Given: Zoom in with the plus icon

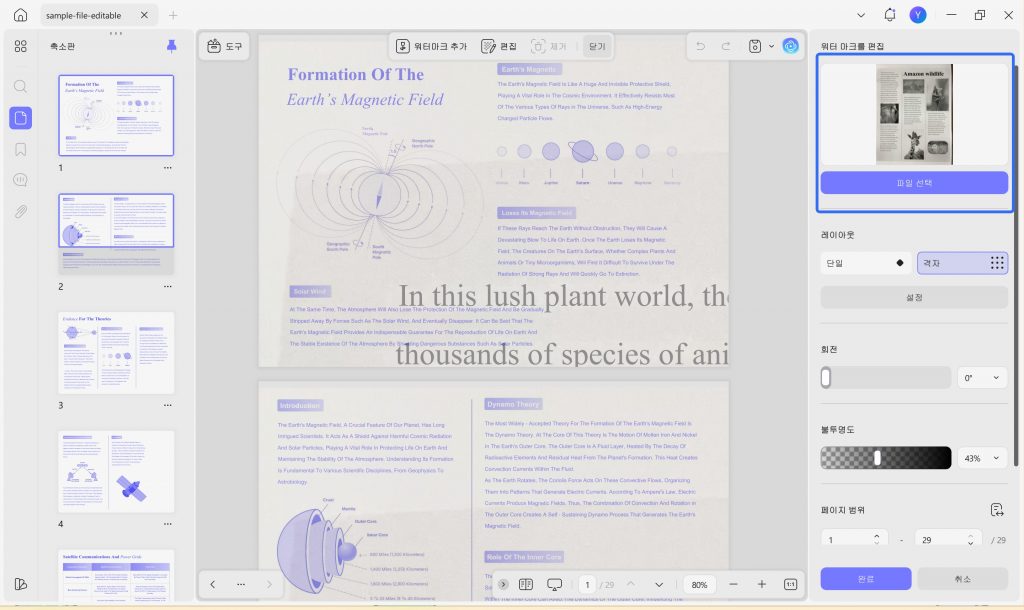Looking at the screenshot, I should tap(761, 584).
